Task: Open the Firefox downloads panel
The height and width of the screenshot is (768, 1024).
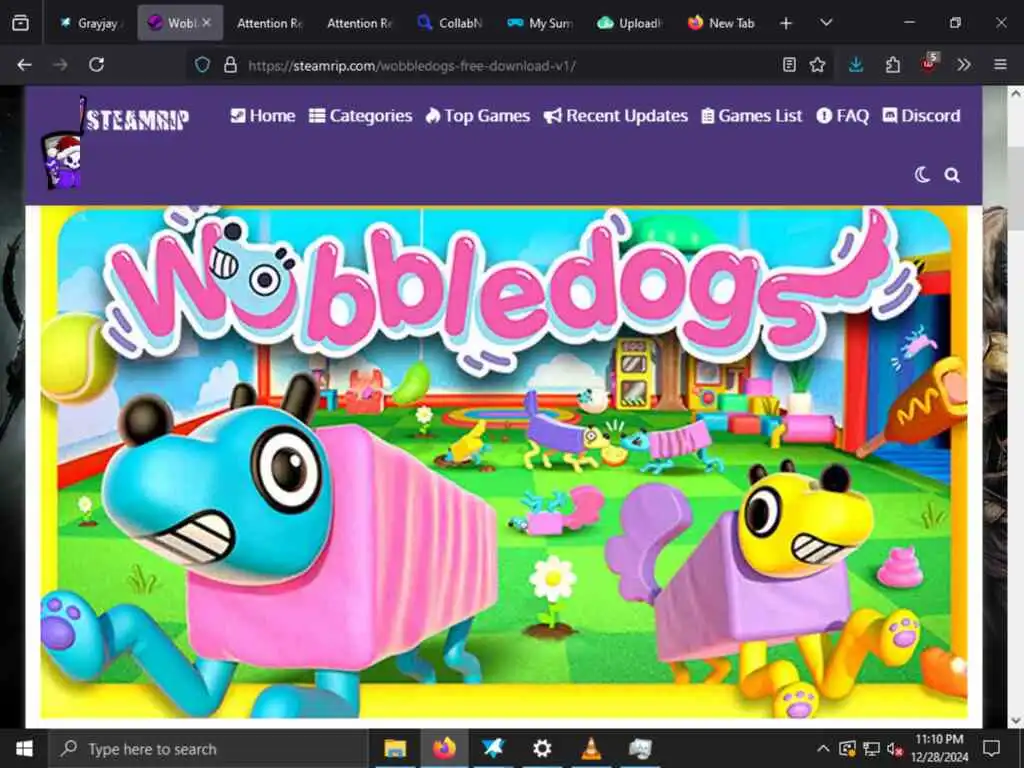Action: point(856,65)
